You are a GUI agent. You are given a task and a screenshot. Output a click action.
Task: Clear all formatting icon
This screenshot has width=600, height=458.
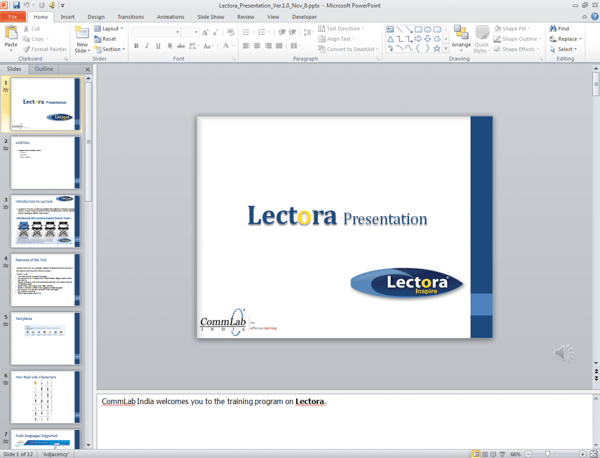point(230,32)
